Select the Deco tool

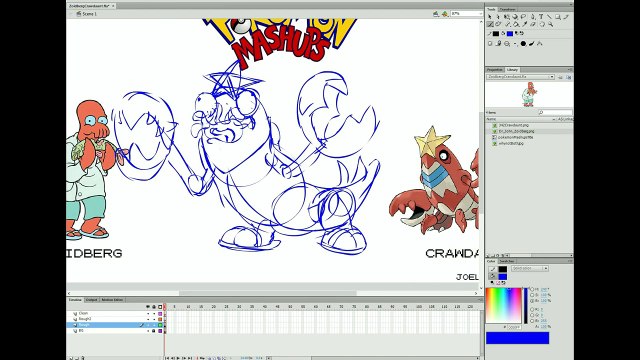click(498, 24)
